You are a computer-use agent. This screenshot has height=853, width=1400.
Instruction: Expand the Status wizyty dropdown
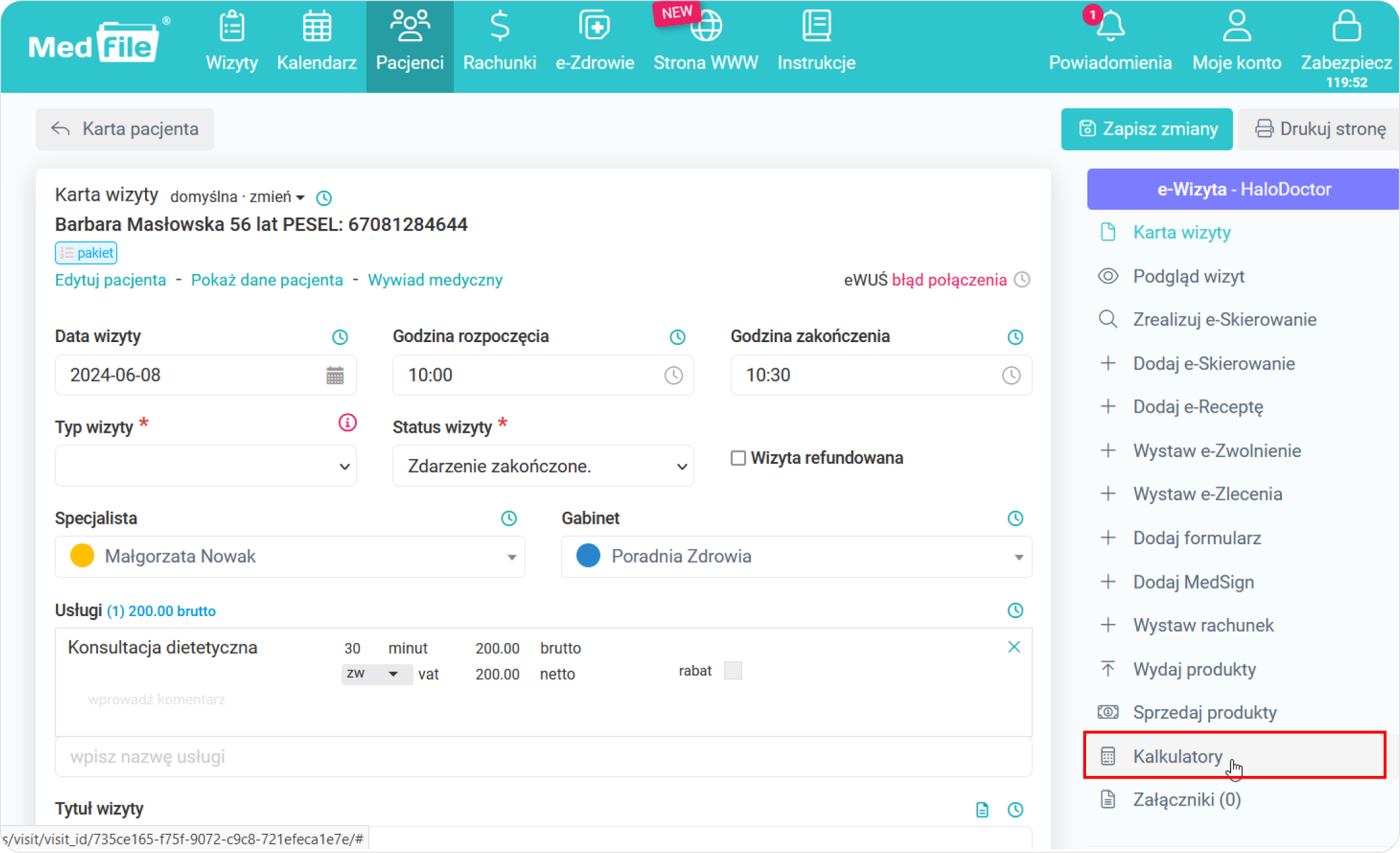tap(543, 466)
